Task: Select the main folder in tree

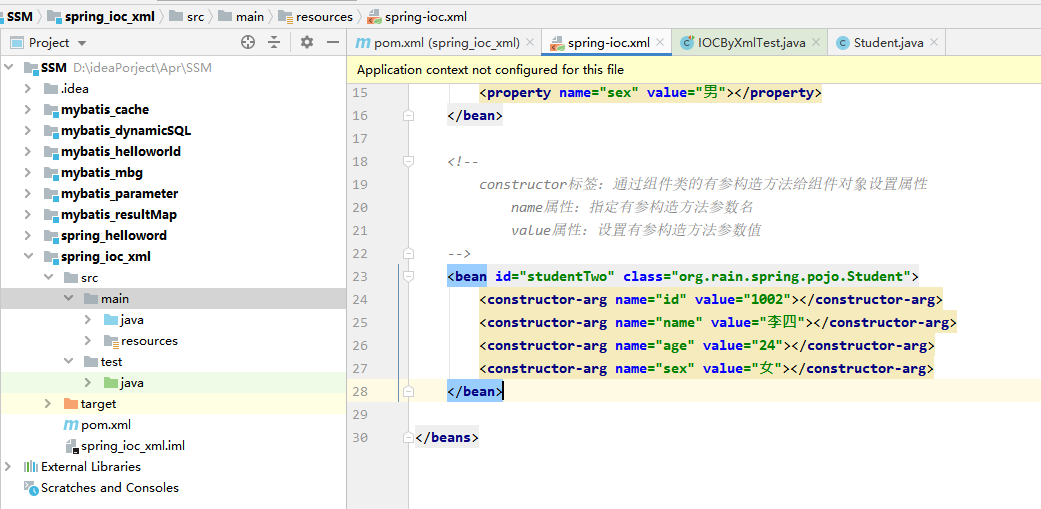Action: coord(115,299)
